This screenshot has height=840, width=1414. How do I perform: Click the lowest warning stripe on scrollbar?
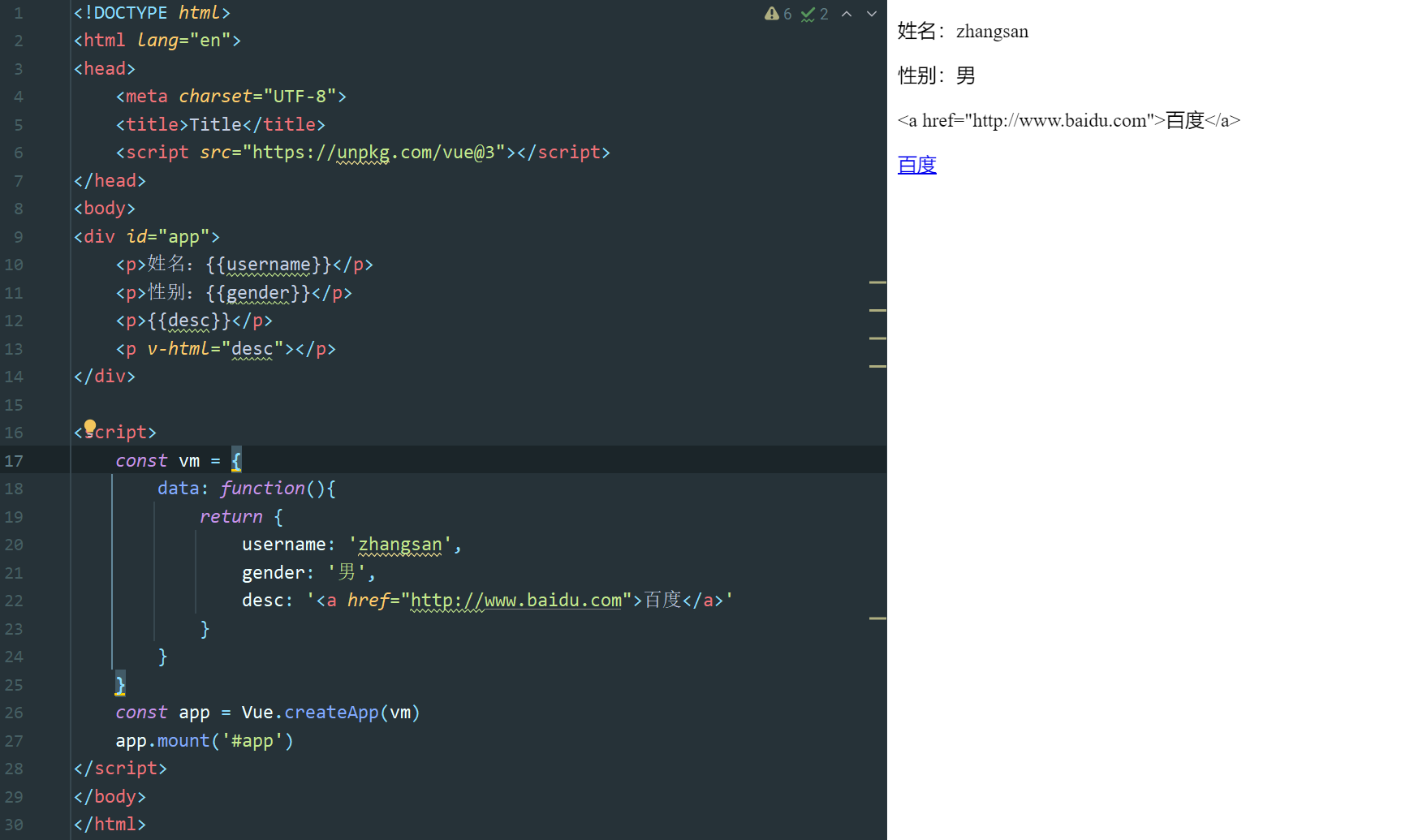click(877, 618)
